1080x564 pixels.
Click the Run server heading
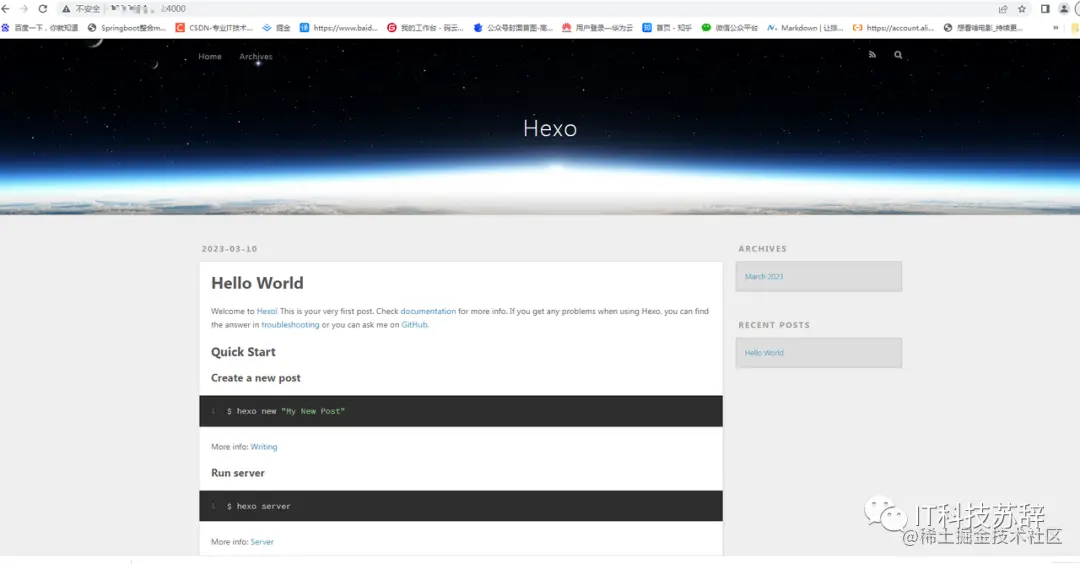click(238, 473)
